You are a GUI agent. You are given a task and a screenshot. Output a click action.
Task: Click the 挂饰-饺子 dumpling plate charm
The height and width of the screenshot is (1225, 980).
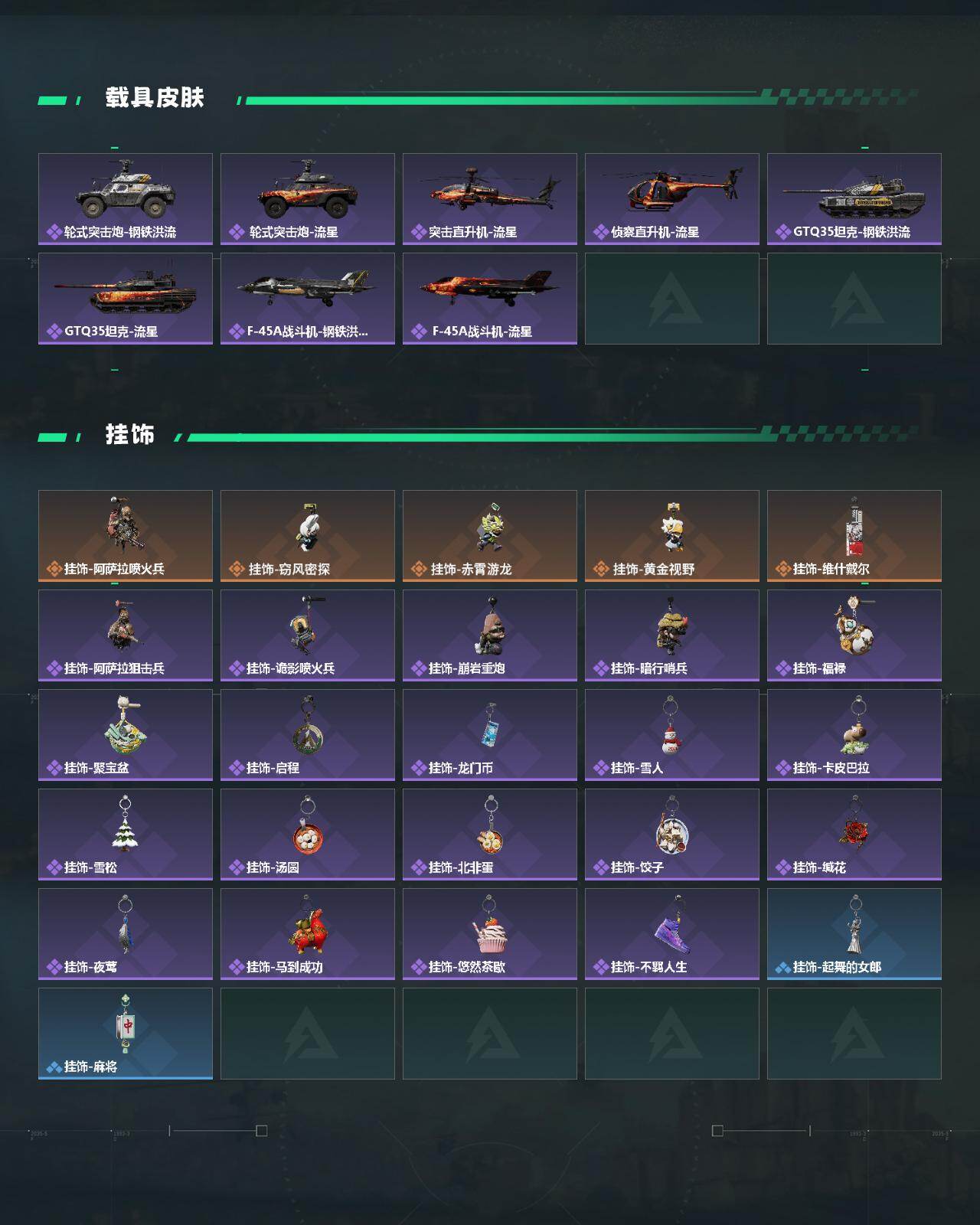coord(672,835)
